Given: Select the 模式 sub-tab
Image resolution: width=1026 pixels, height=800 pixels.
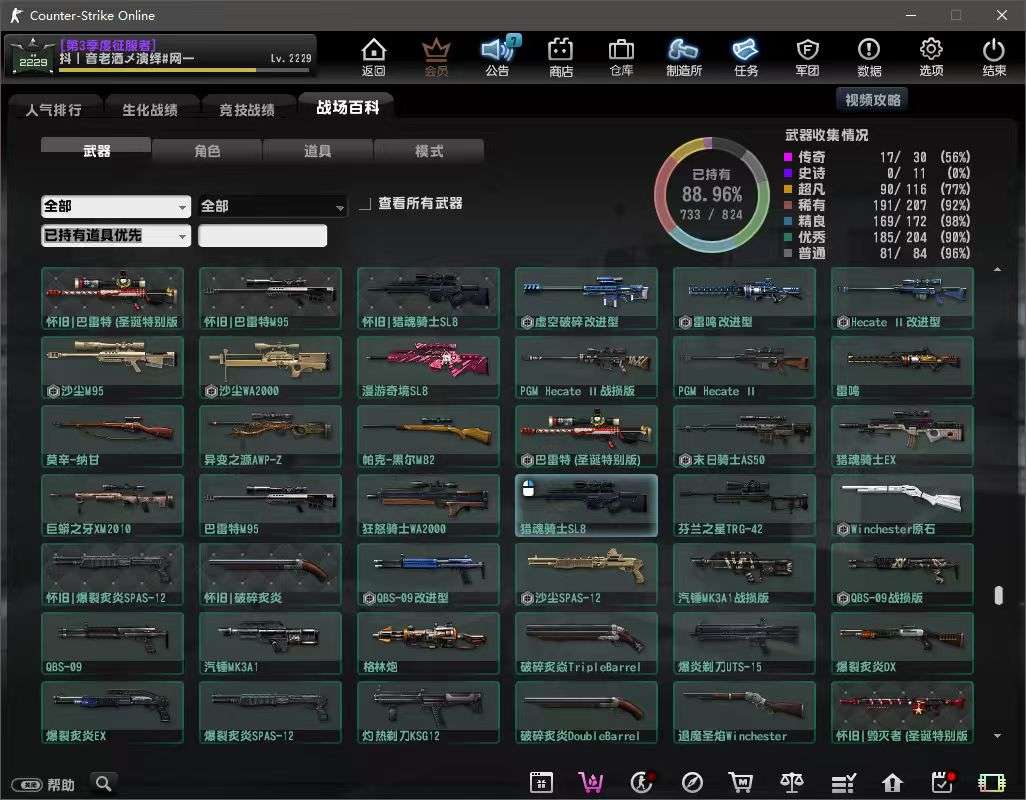Looking at the screenshot, I should tap(429, 151).
